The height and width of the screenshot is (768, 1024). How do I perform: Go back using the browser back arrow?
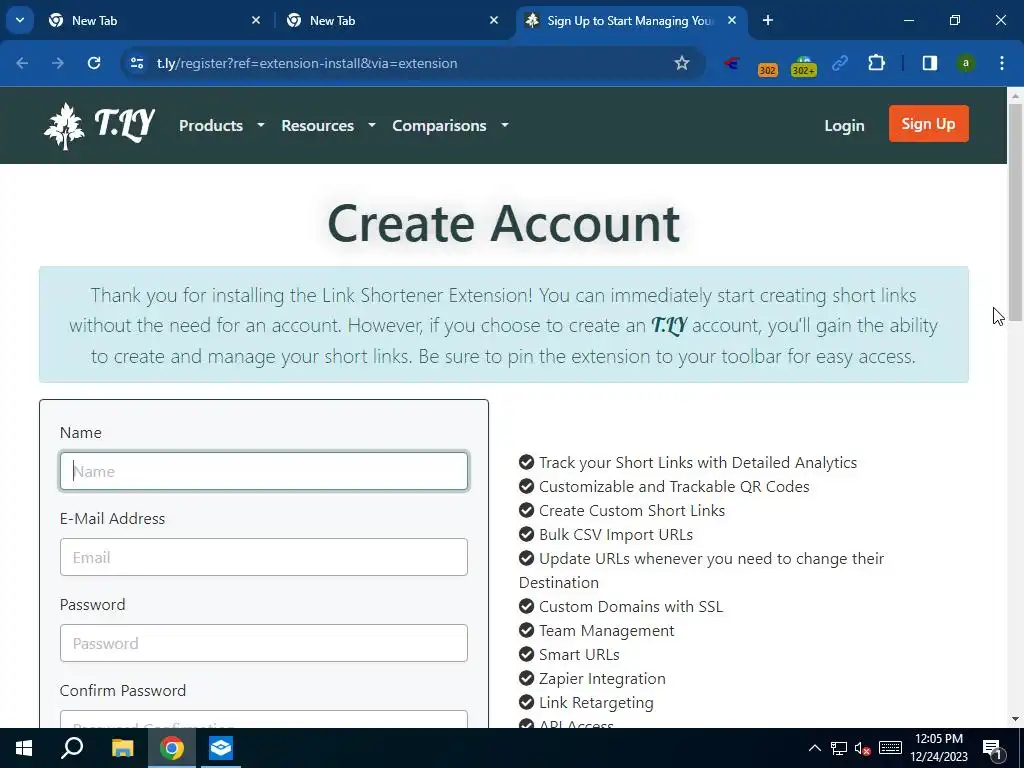coord(22,63)
